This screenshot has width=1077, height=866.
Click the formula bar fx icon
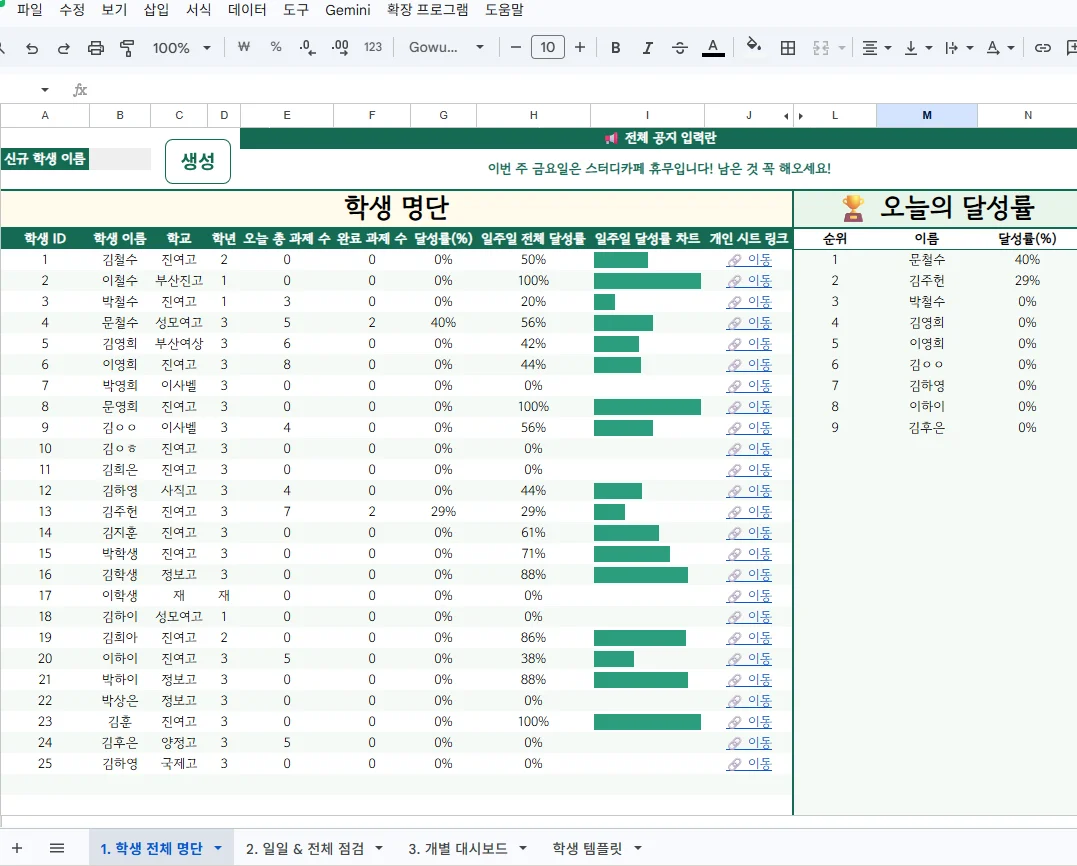pos(80,90)
